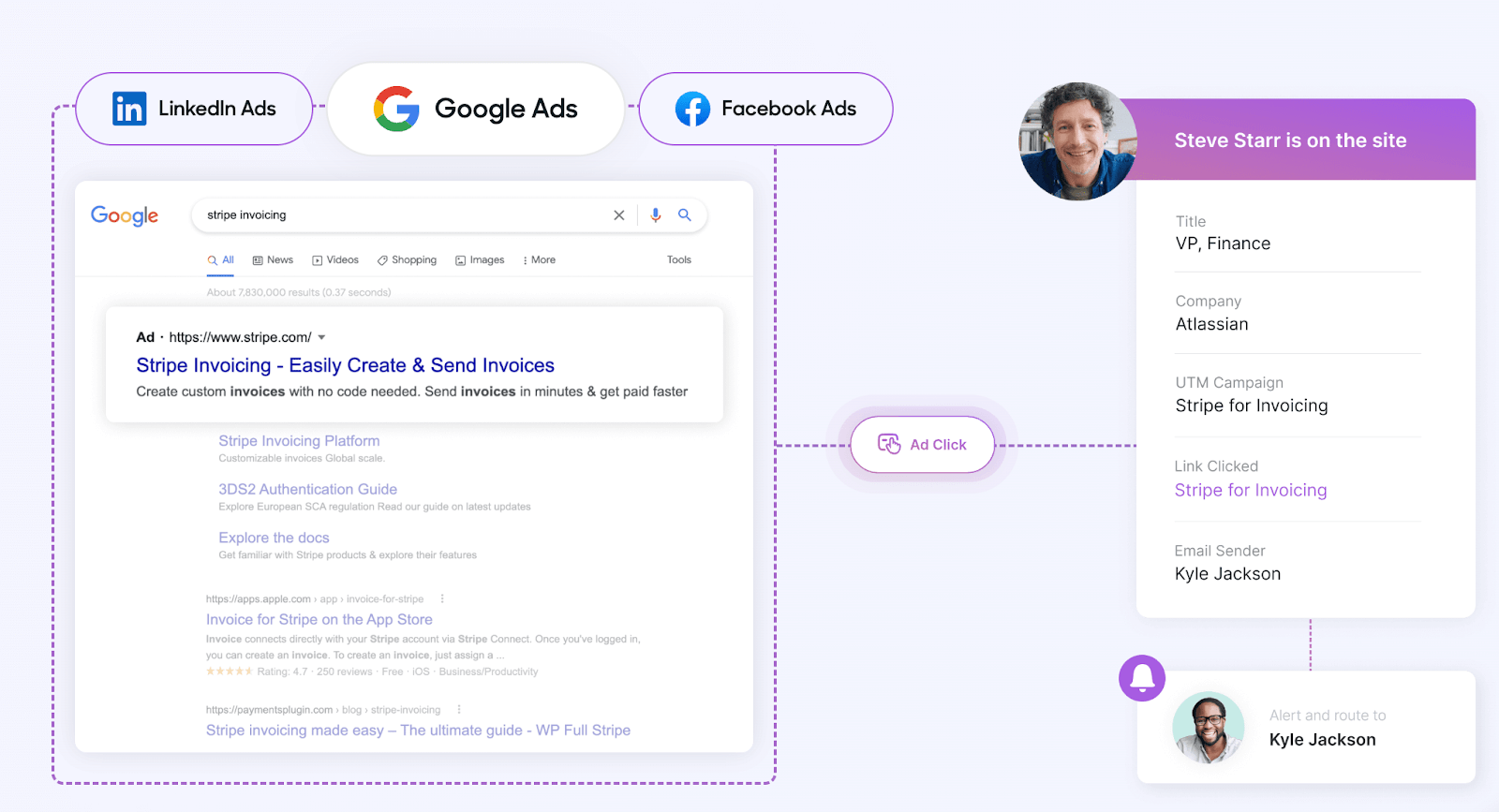The width and height of the screenshot is (1499, 812).
Task: Open Explore the docs link
Action: click(274, 538)
